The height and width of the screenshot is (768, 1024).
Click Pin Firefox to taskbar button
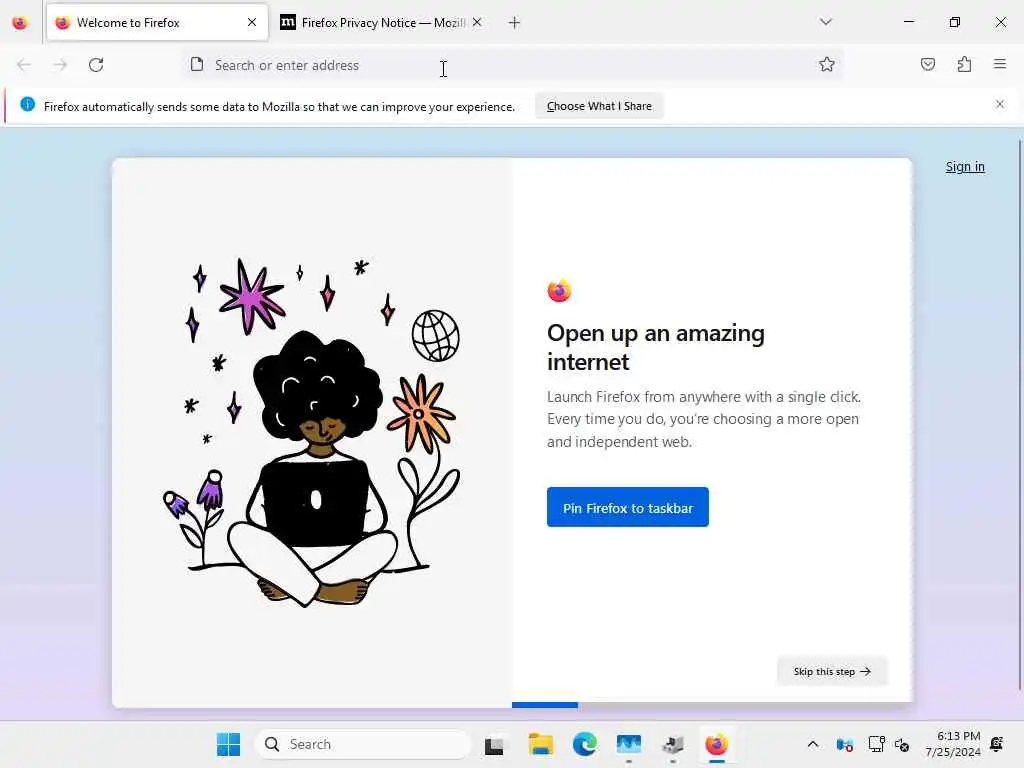coord(628,507)
